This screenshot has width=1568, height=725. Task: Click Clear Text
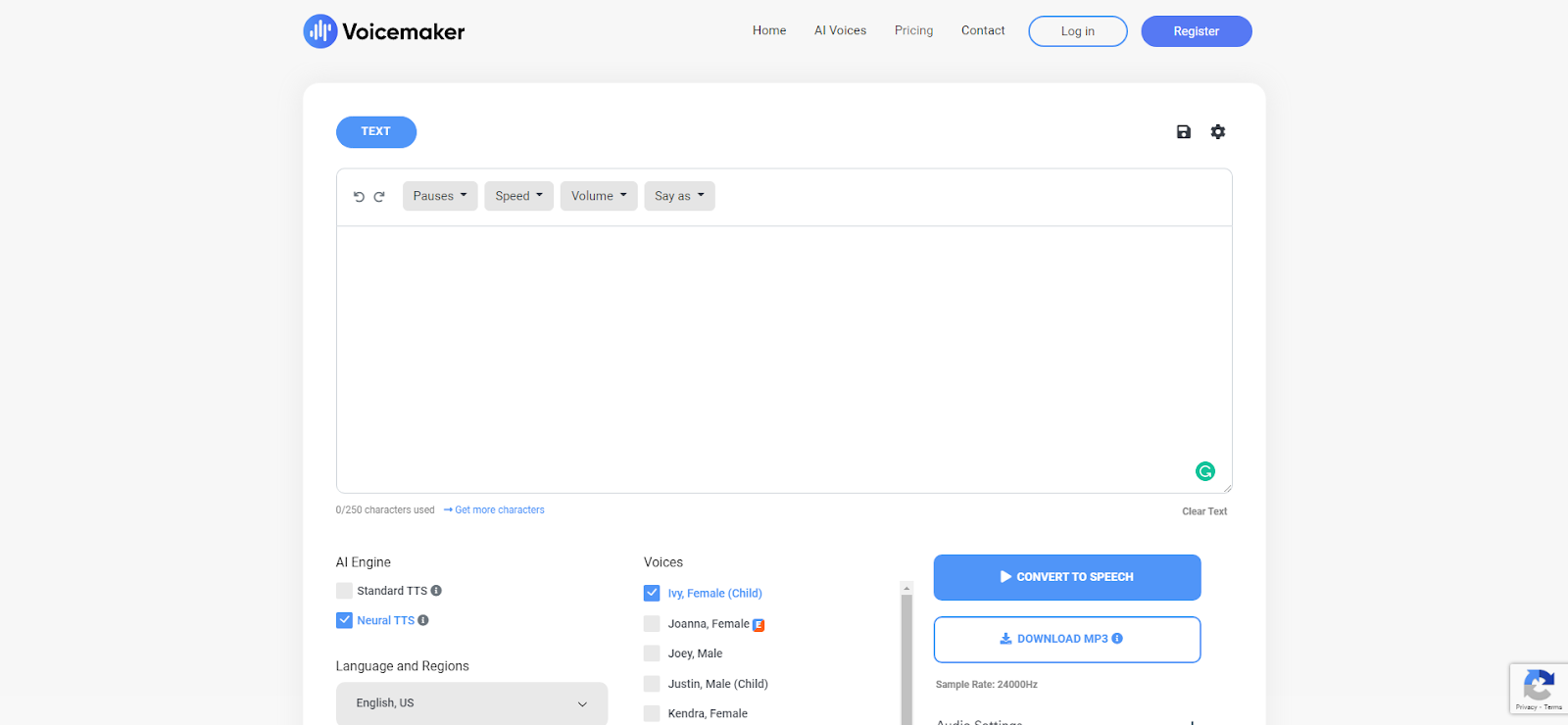1204,511
